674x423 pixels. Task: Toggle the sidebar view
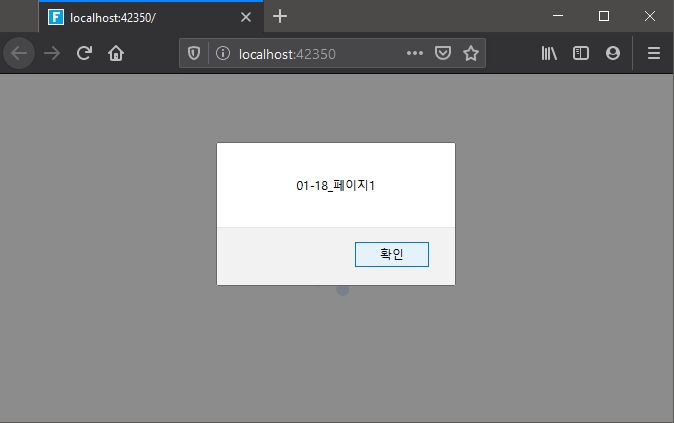580,54
